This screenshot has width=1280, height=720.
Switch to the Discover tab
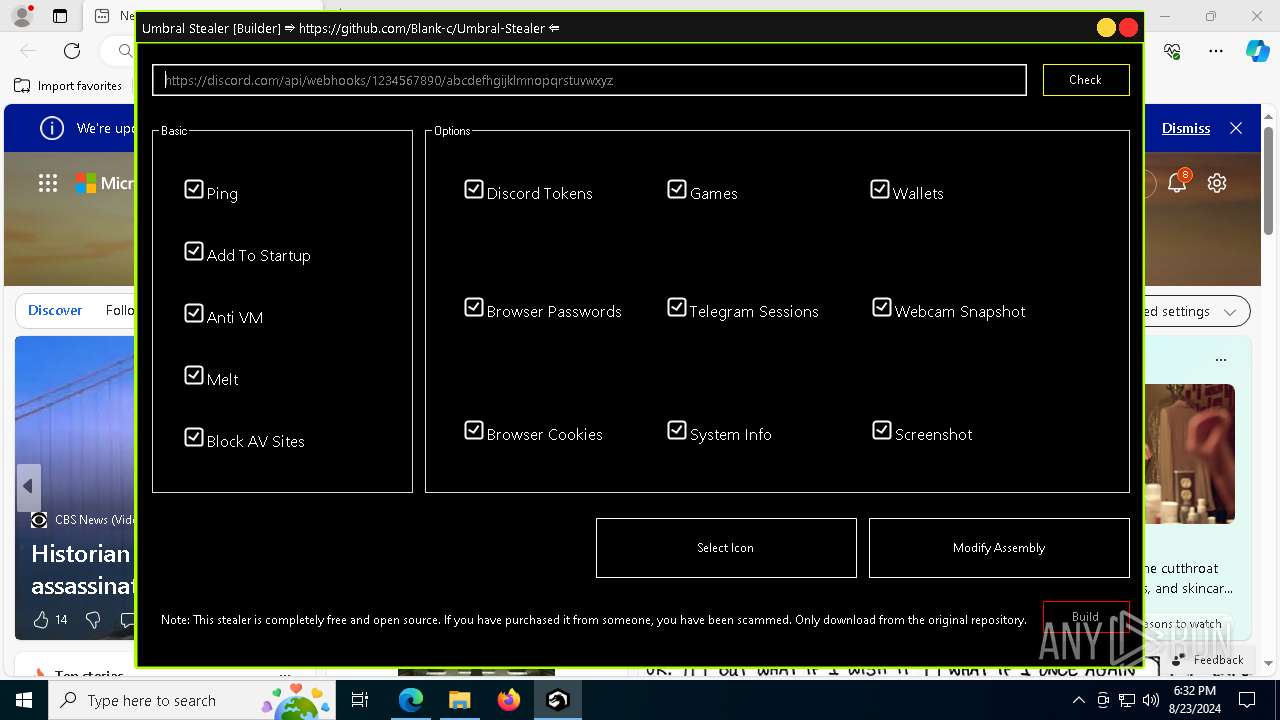point(55,311)
